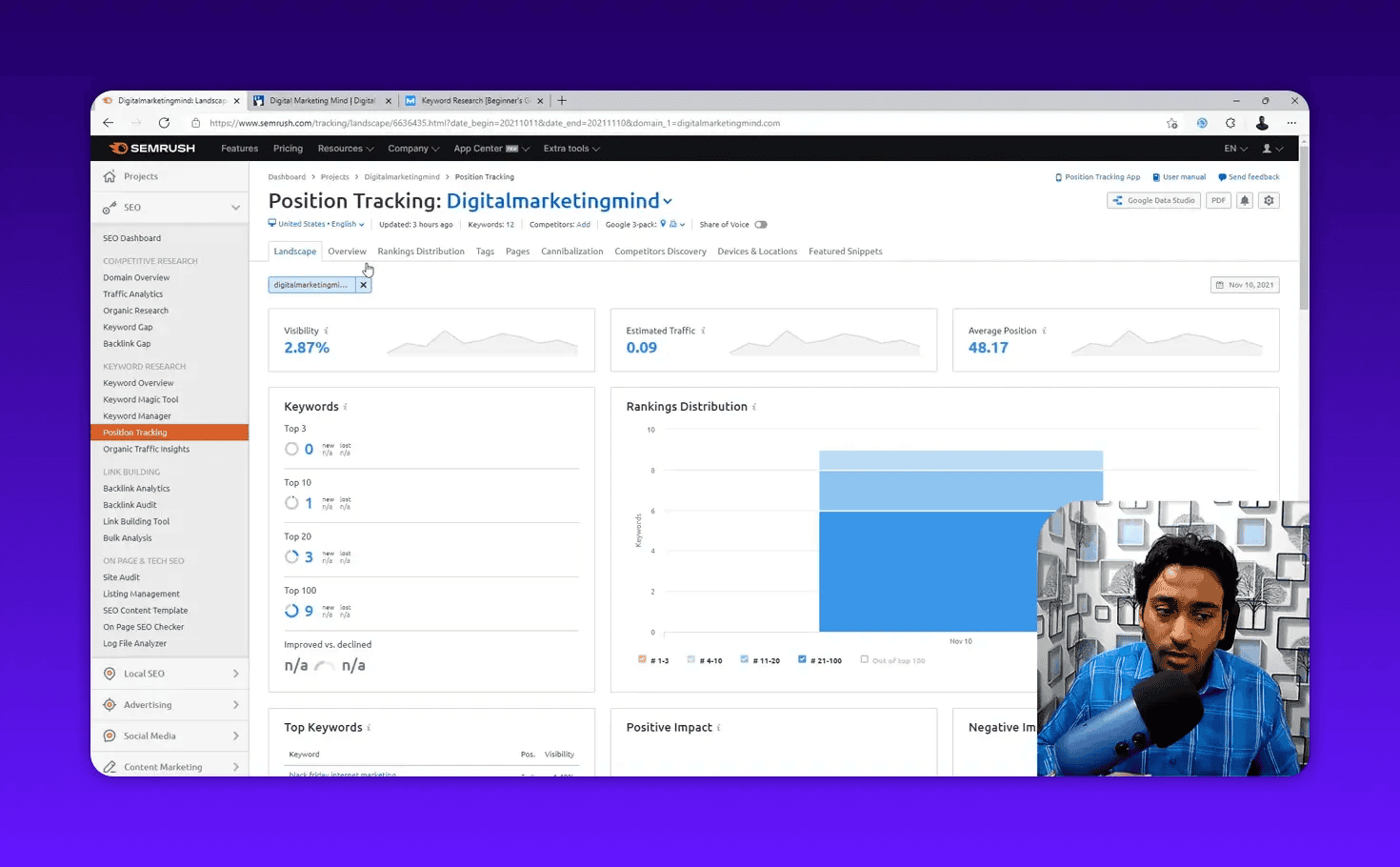Uncheck the #21-100 legend checkbox

[805, 658]
